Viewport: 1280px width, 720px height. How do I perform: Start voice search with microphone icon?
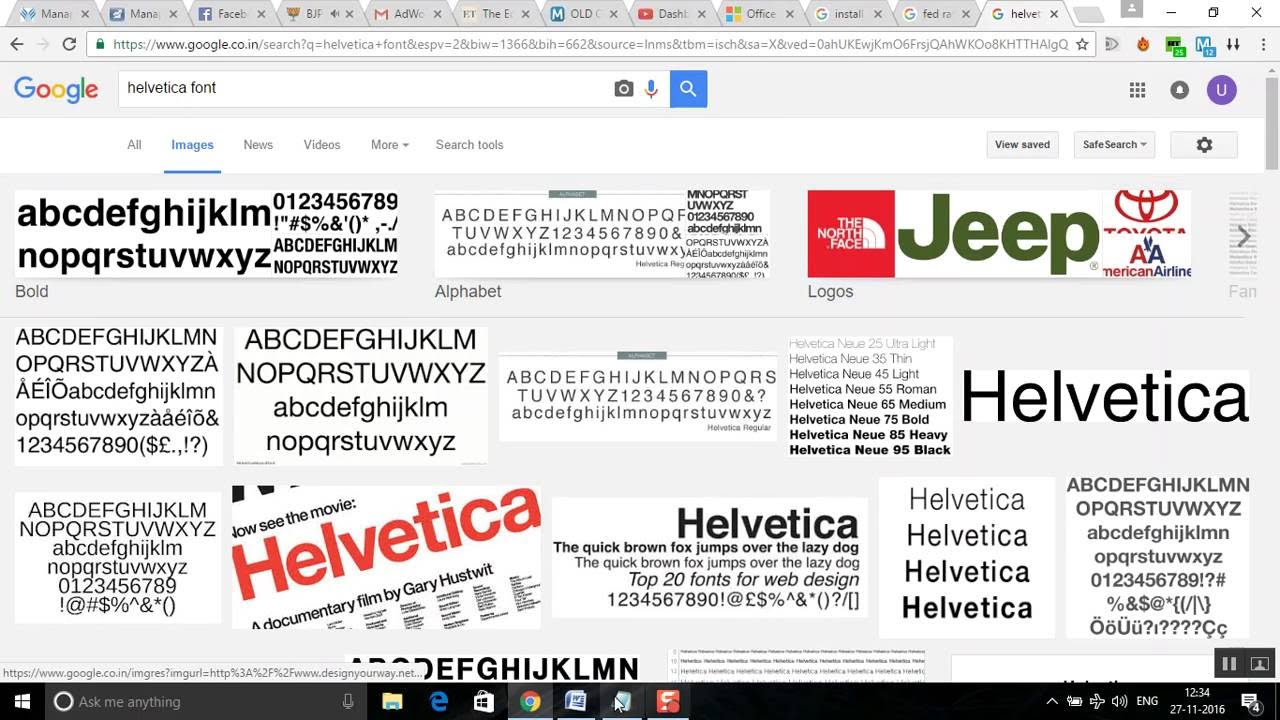651,89
